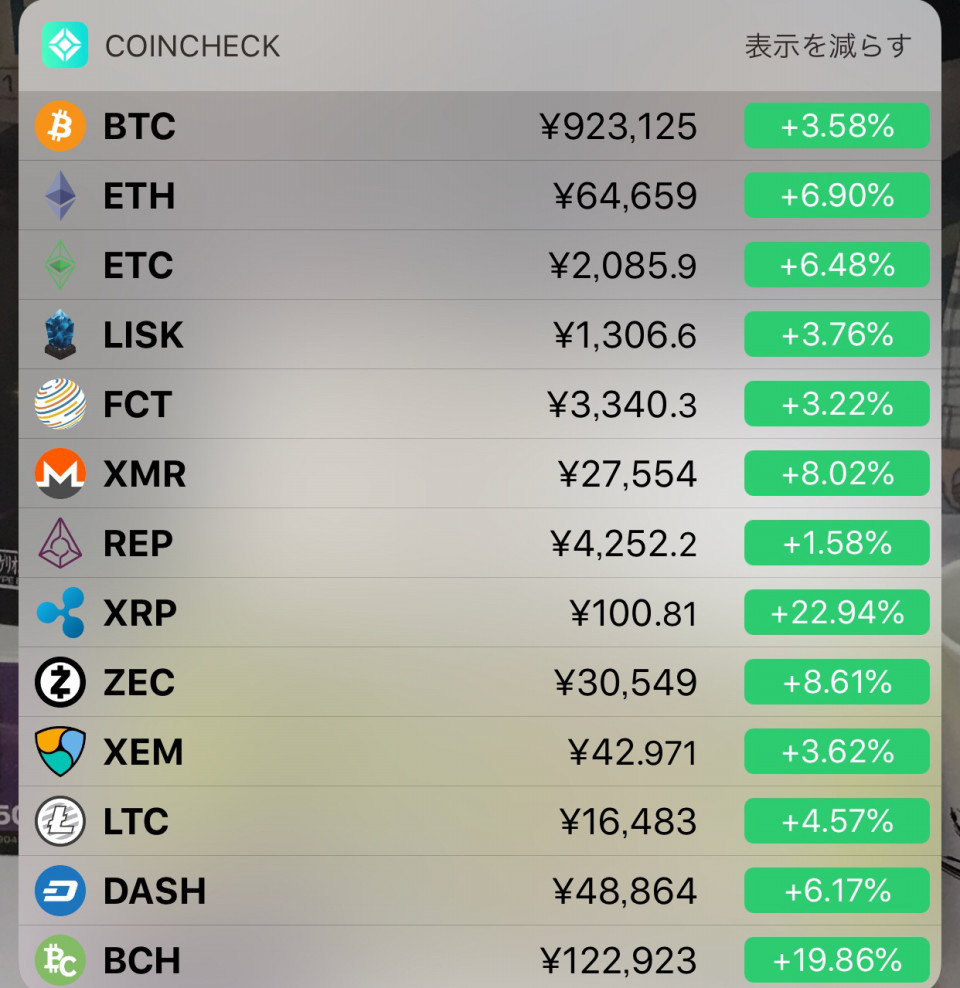Select the ETH price ¥64,659
The width and height of the screenshot is (960, 988).
click(x=626, y=196)
